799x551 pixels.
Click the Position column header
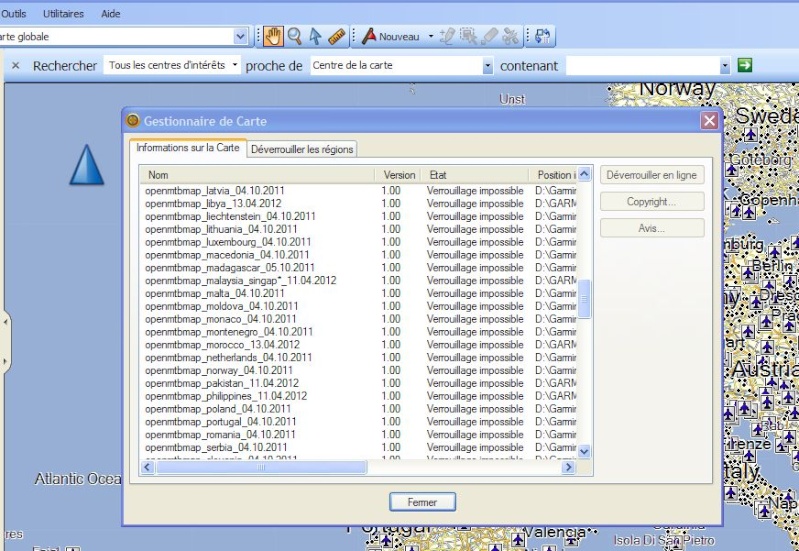(553, 175)
